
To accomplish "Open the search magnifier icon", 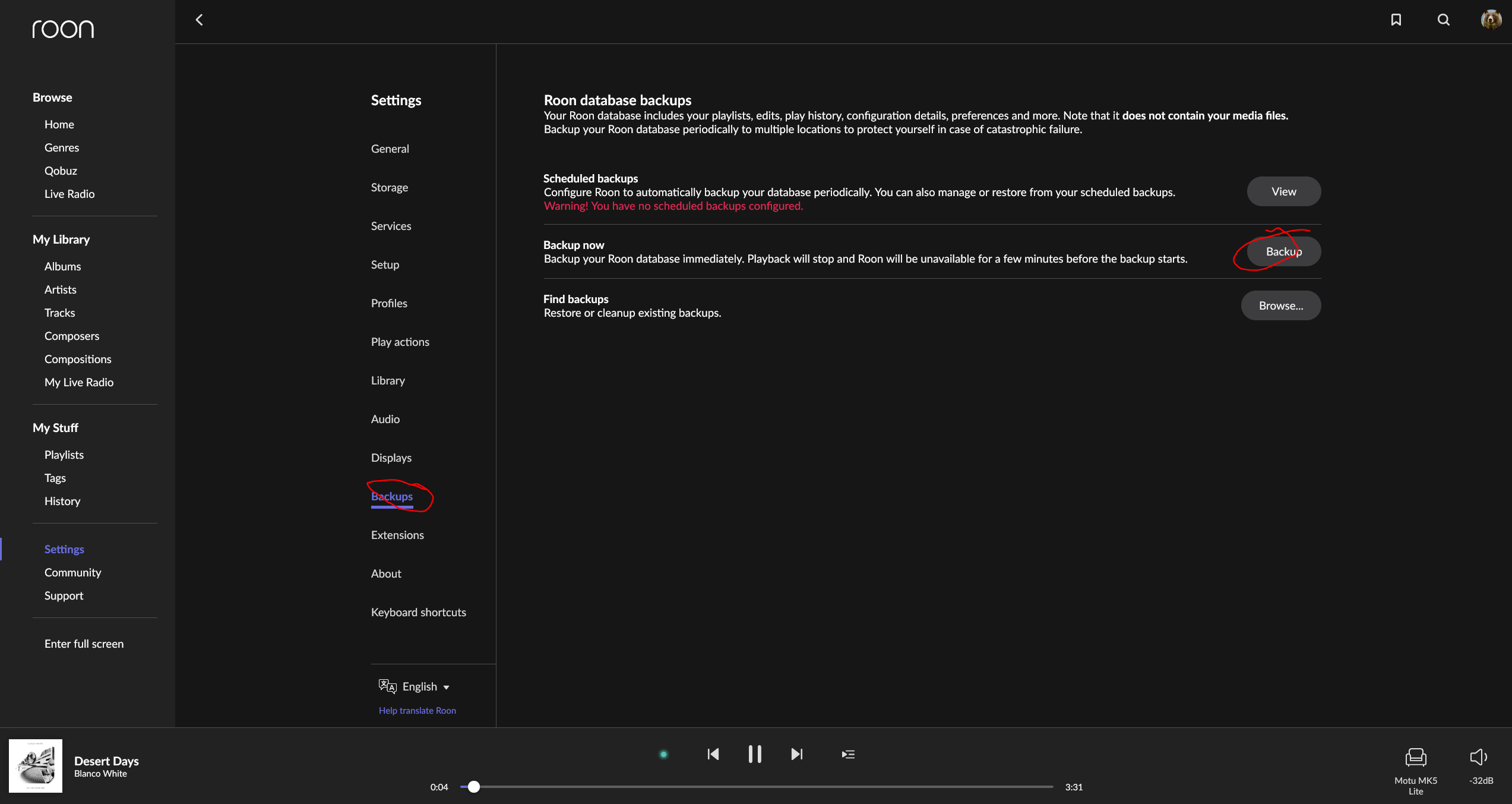I will (x=1444, y=20).
